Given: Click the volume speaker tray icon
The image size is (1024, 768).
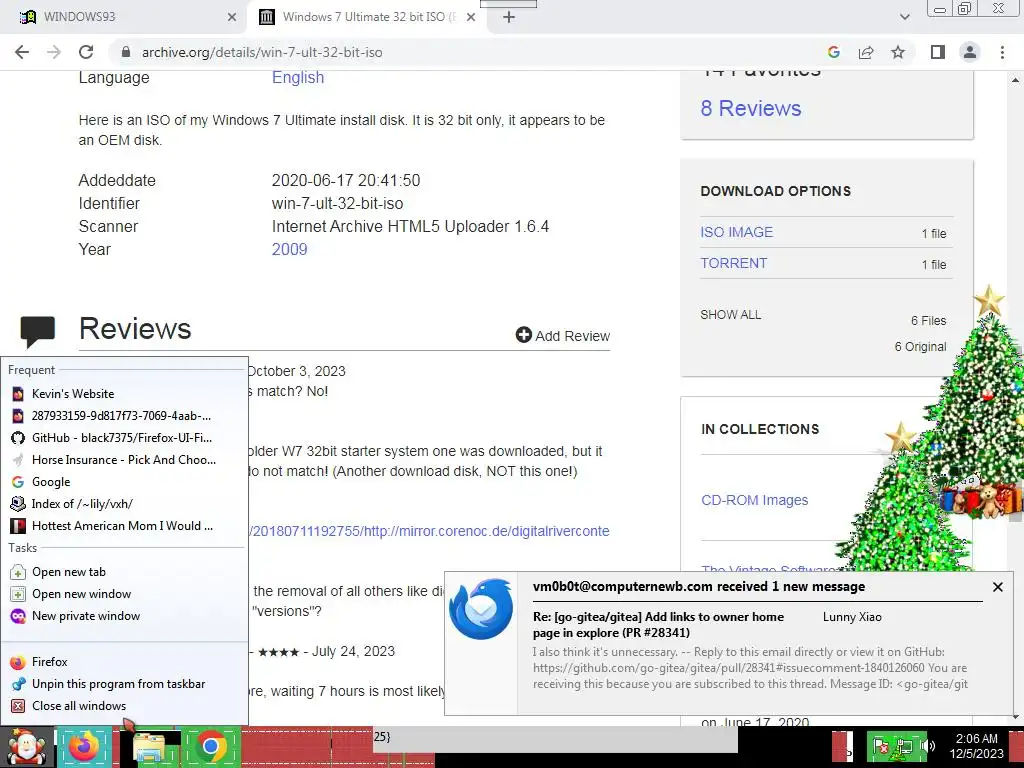Looking at the screenshot, I should [x=928, y=746].
